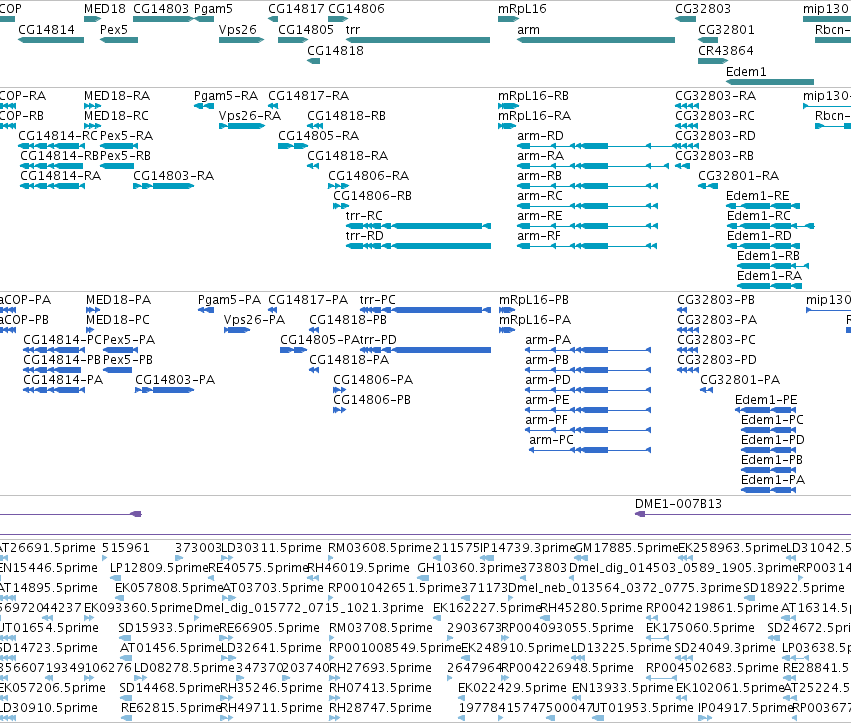This screenshot has width=851, height=723.
Task: Click the MED18 gene label
Action: (105, 9)
